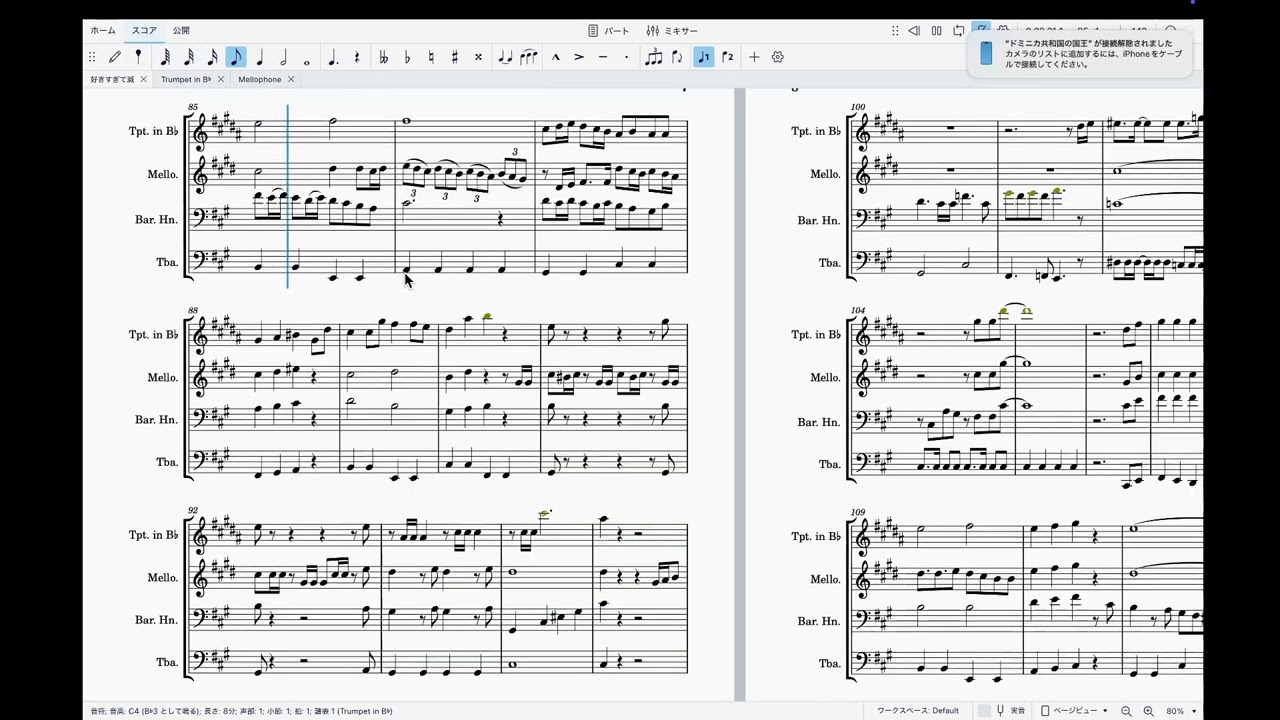
Task: Zoom out the score view
Action: (x=1126, y=711)
